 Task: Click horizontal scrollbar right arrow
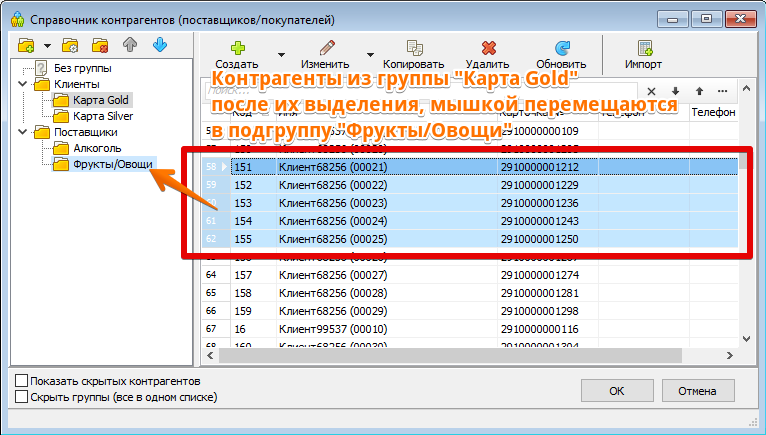click(x=730, y=355)
